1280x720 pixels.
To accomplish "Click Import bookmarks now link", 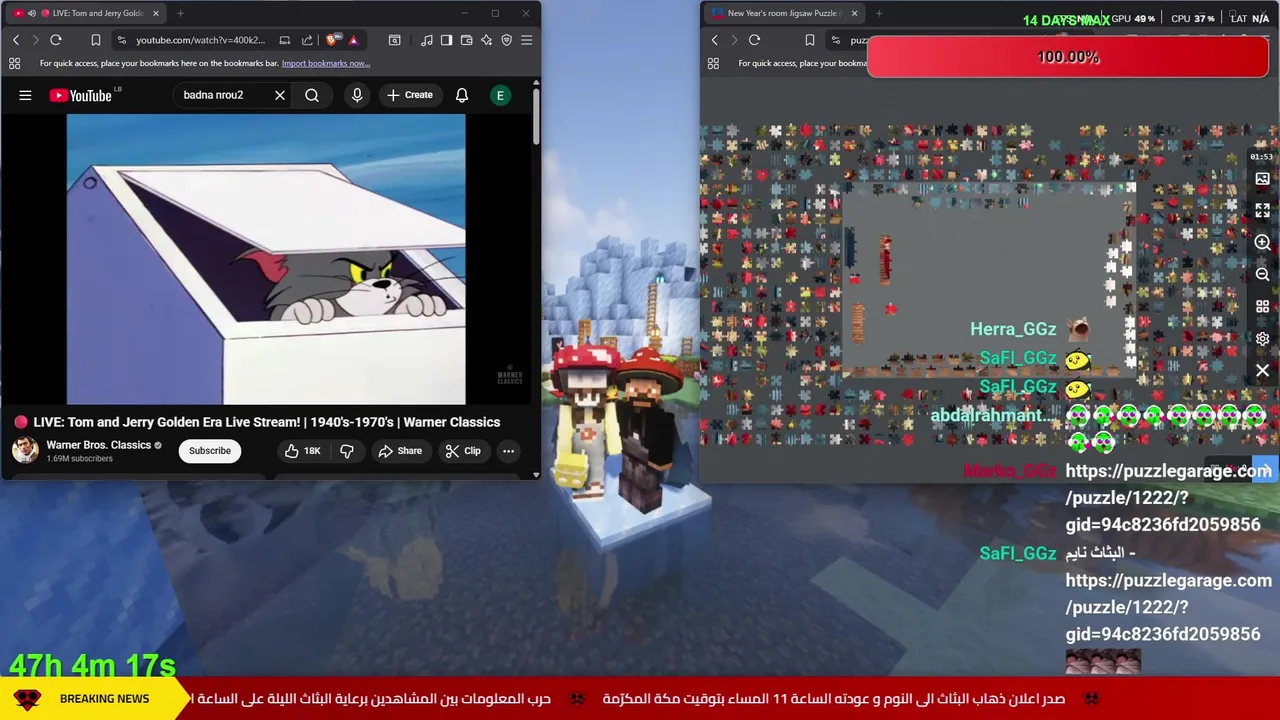I will (x=326, y=63).
